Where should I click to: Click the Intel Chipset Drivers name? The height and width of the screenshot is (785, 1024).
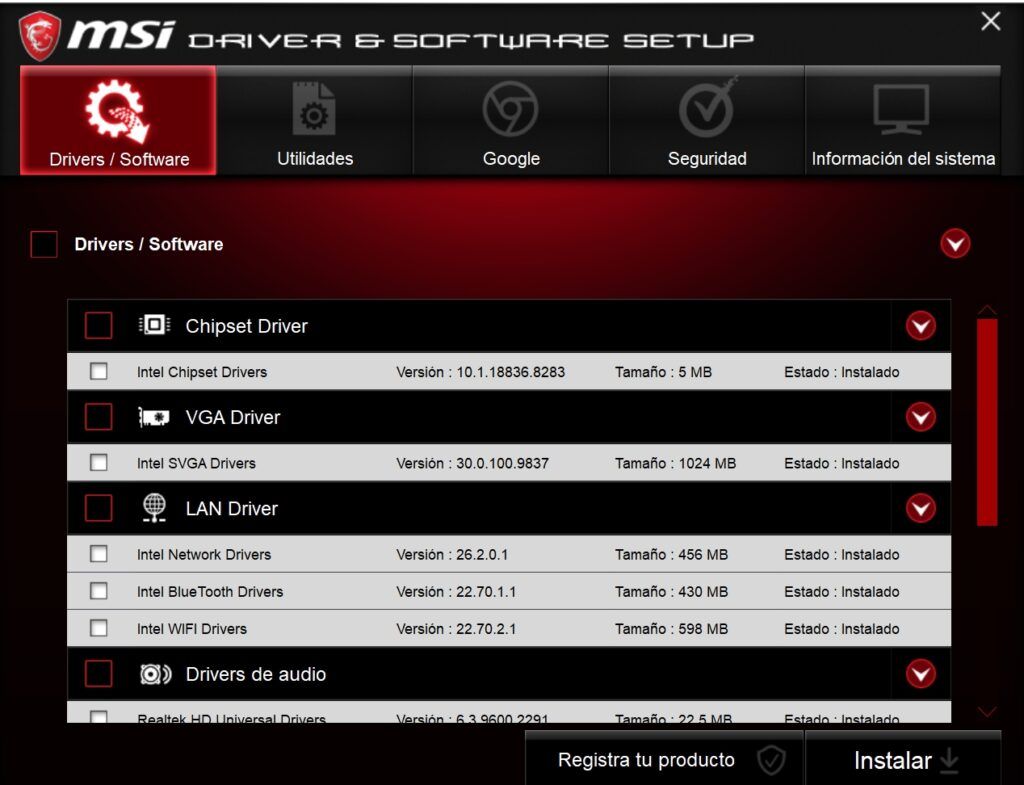tap(202, 372)
